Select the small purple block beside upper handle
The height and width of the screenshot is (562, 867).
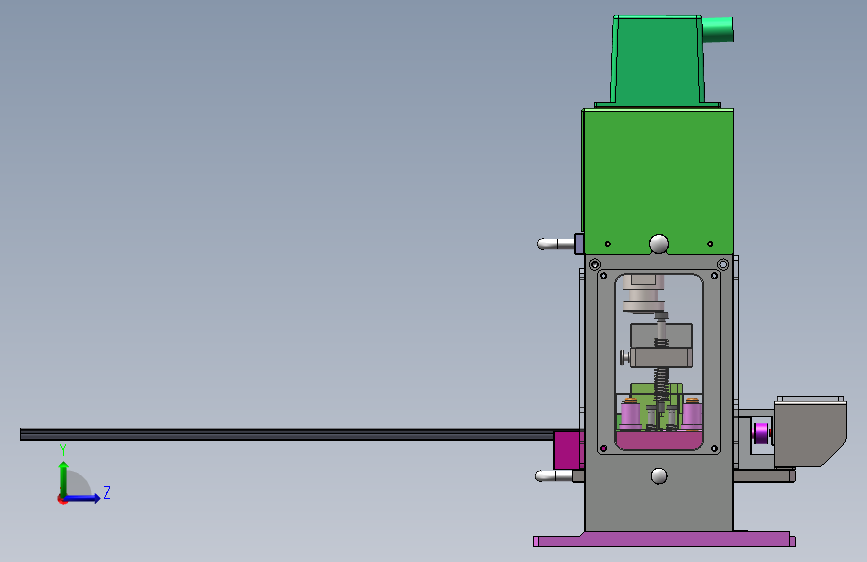579,244
